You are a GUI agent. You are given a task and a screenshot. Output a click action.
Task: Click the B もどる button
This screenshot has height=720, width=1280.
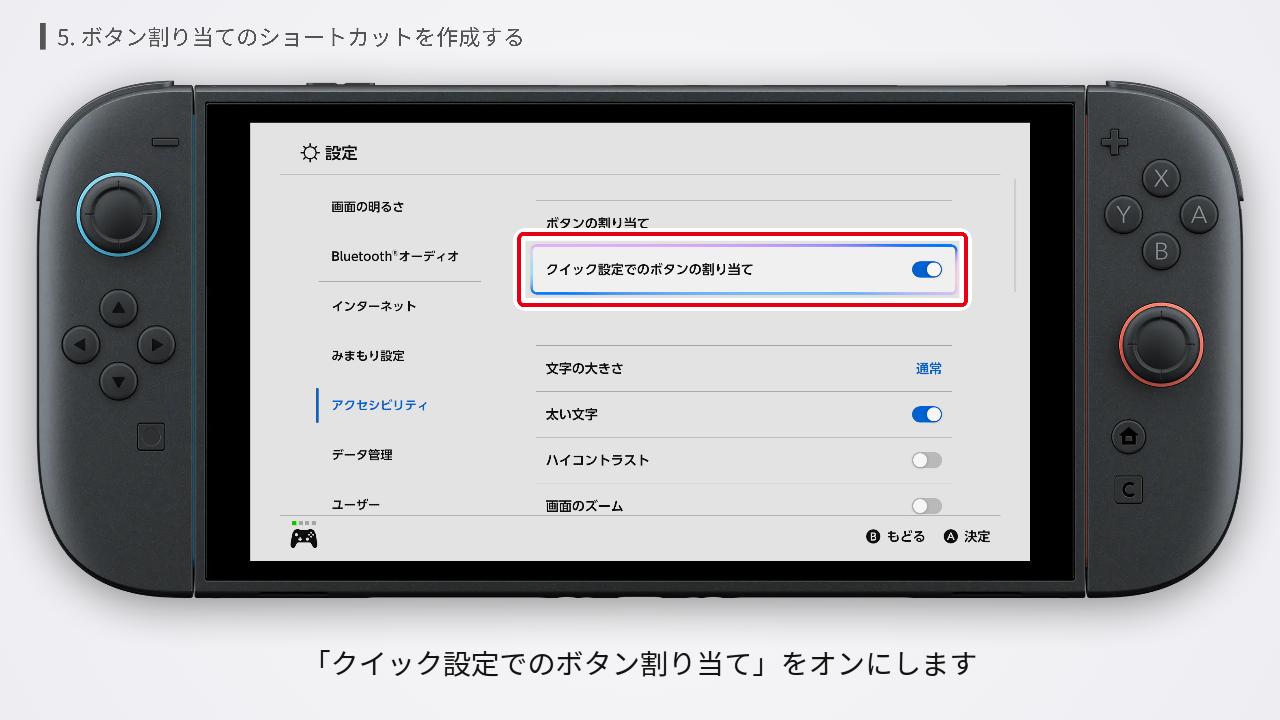coord(900,536)
